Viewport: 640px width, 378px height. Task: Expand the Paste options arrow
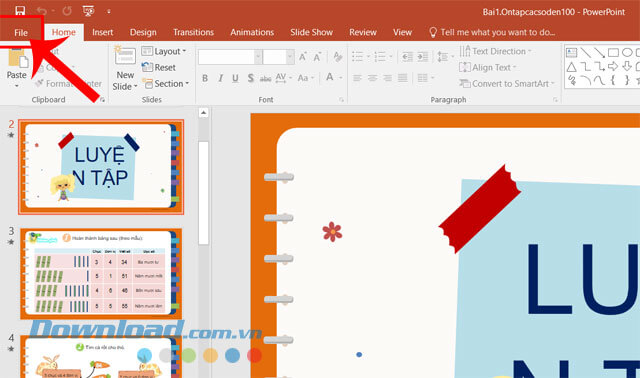17,86
